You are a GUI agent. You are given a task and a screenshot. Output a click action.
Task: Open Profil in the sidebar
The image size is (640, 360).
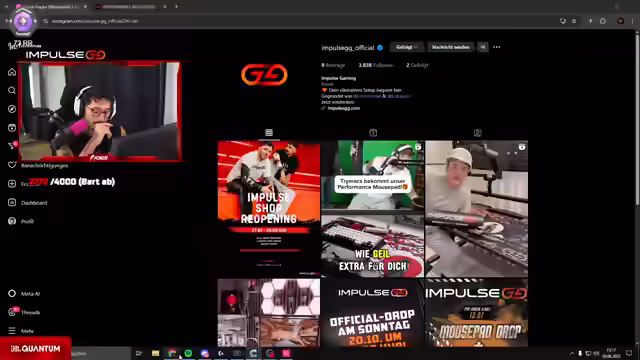coord(21,221)
